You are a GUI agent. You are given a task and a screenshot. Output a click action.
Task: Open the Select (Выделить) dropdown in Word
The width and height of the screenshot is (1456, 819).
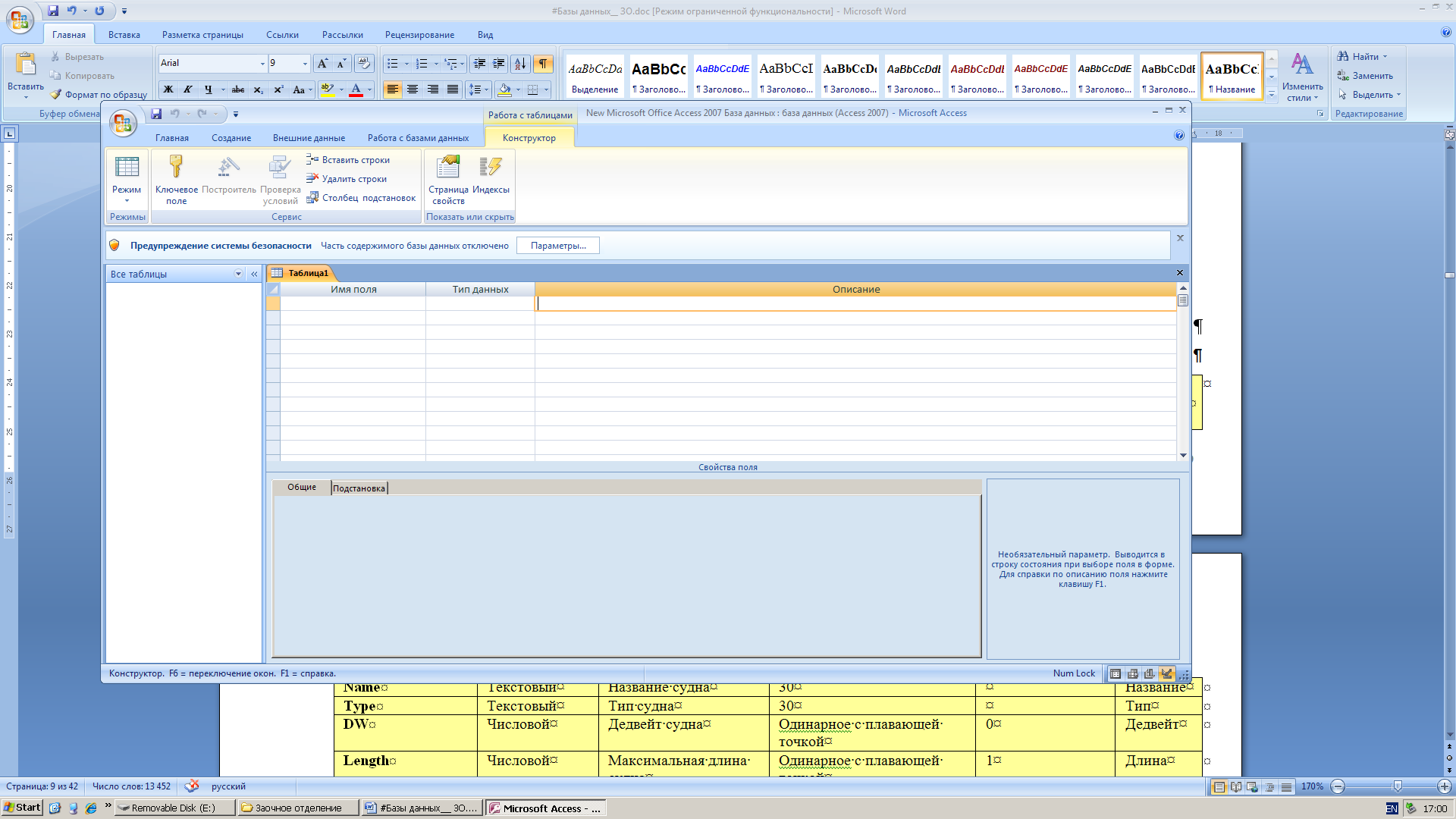pyautogui.click(x=1370, y=94)
